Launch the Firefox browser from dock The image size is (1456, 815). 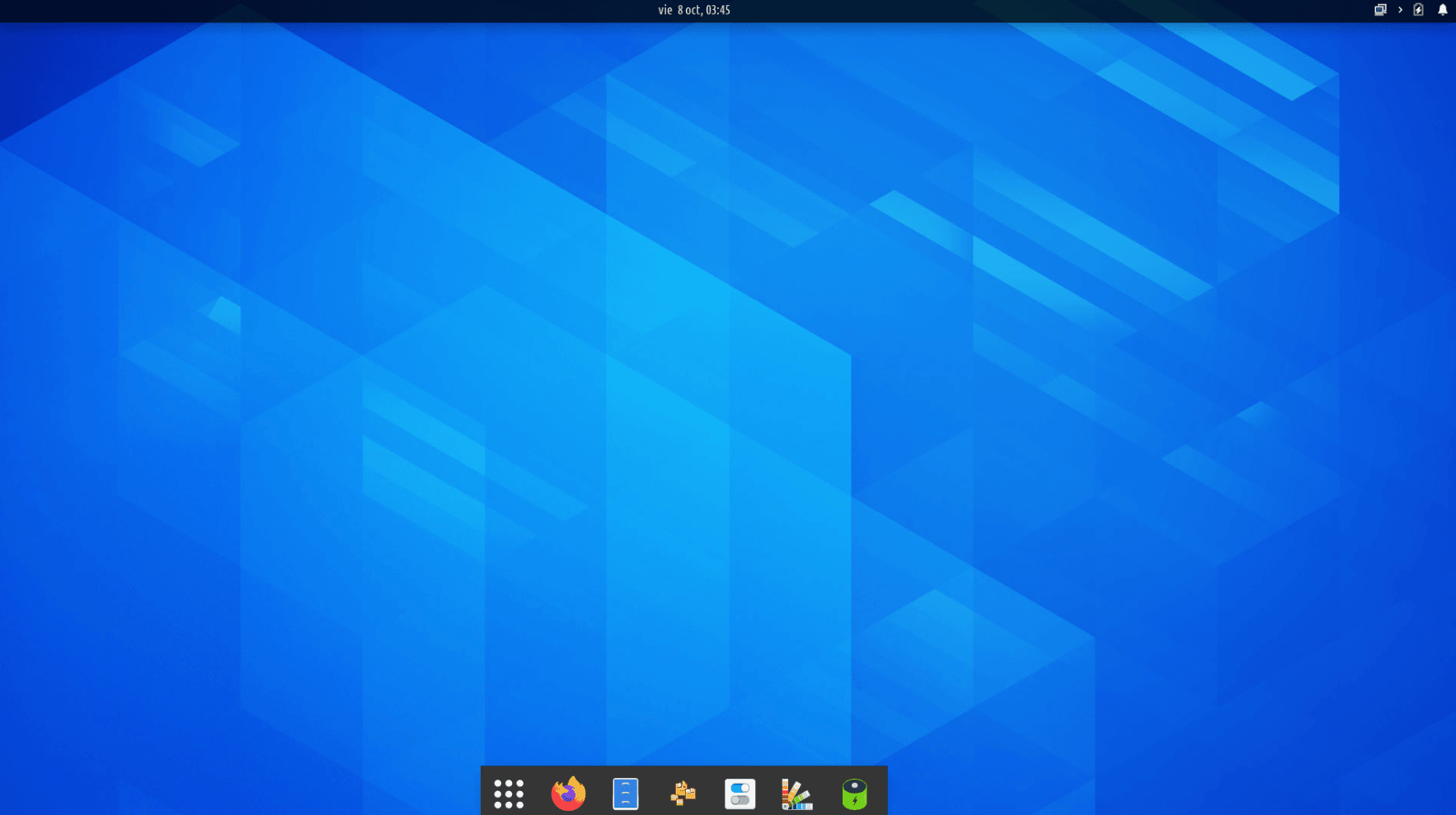coord(568,794)
